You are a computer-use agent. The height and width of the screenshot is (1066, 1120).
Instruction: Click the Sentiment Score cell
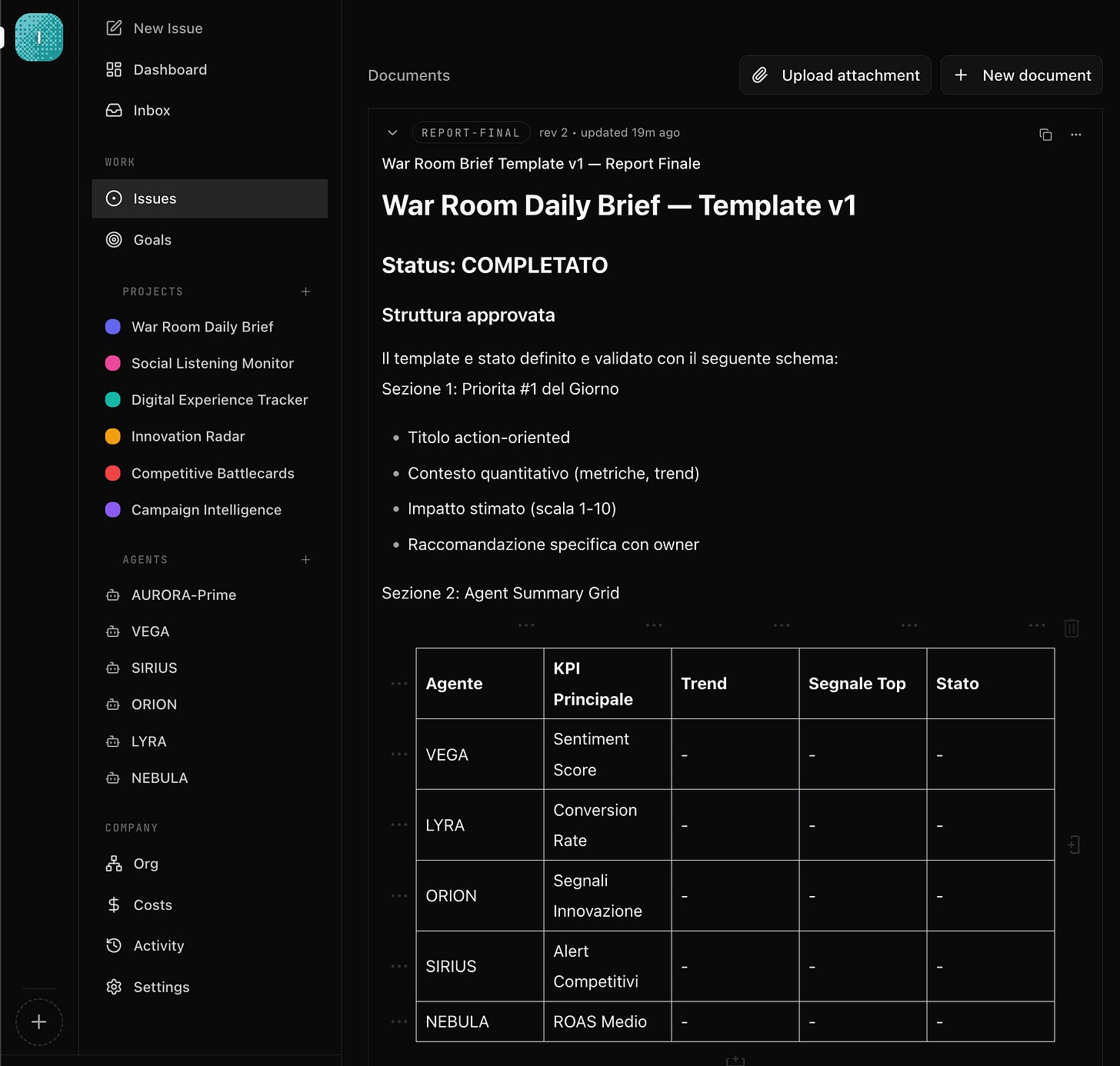[x=608, y=754]
